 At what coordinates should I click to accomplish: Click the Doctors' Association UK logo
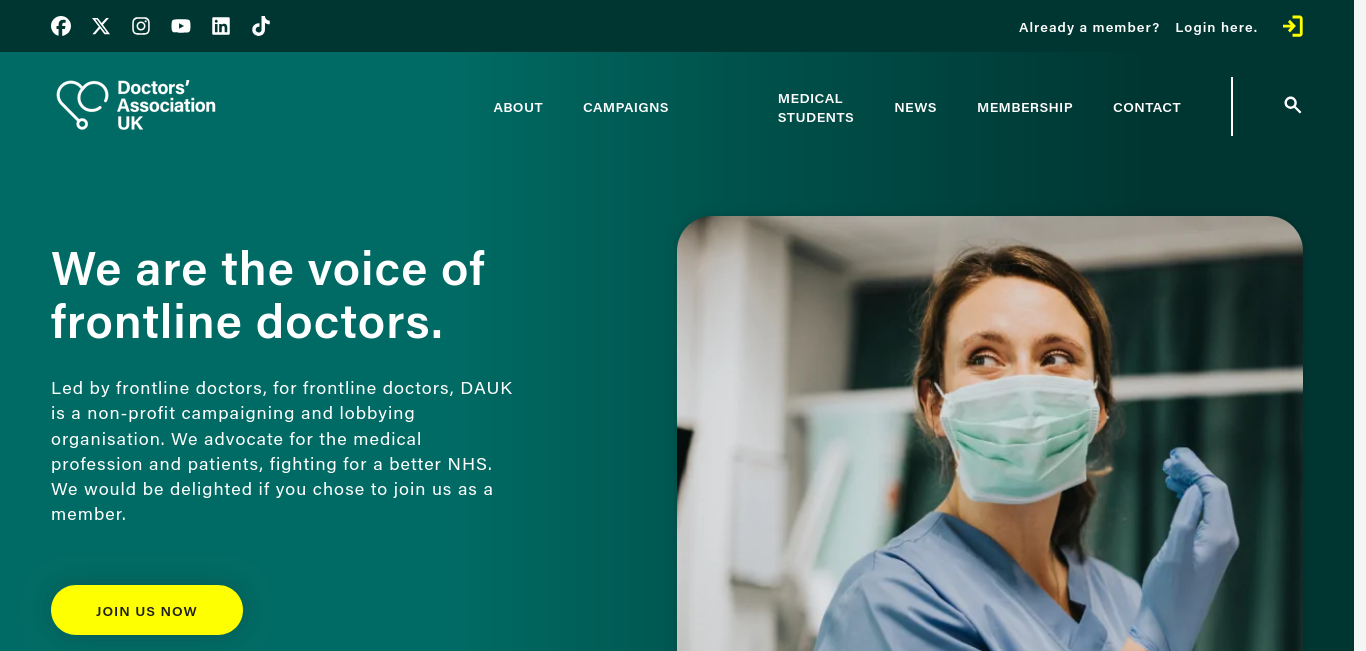136,105
